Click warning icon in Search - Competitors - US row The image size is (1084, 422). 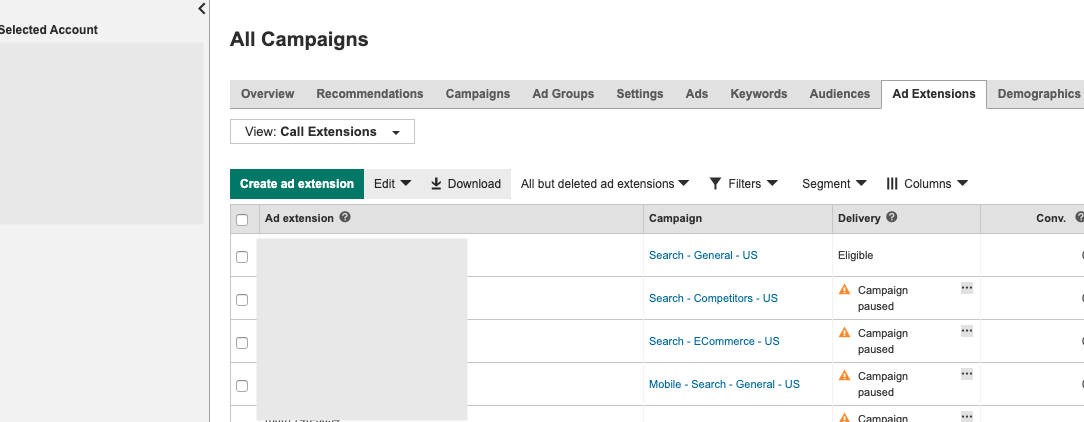(x=844, y=290)
